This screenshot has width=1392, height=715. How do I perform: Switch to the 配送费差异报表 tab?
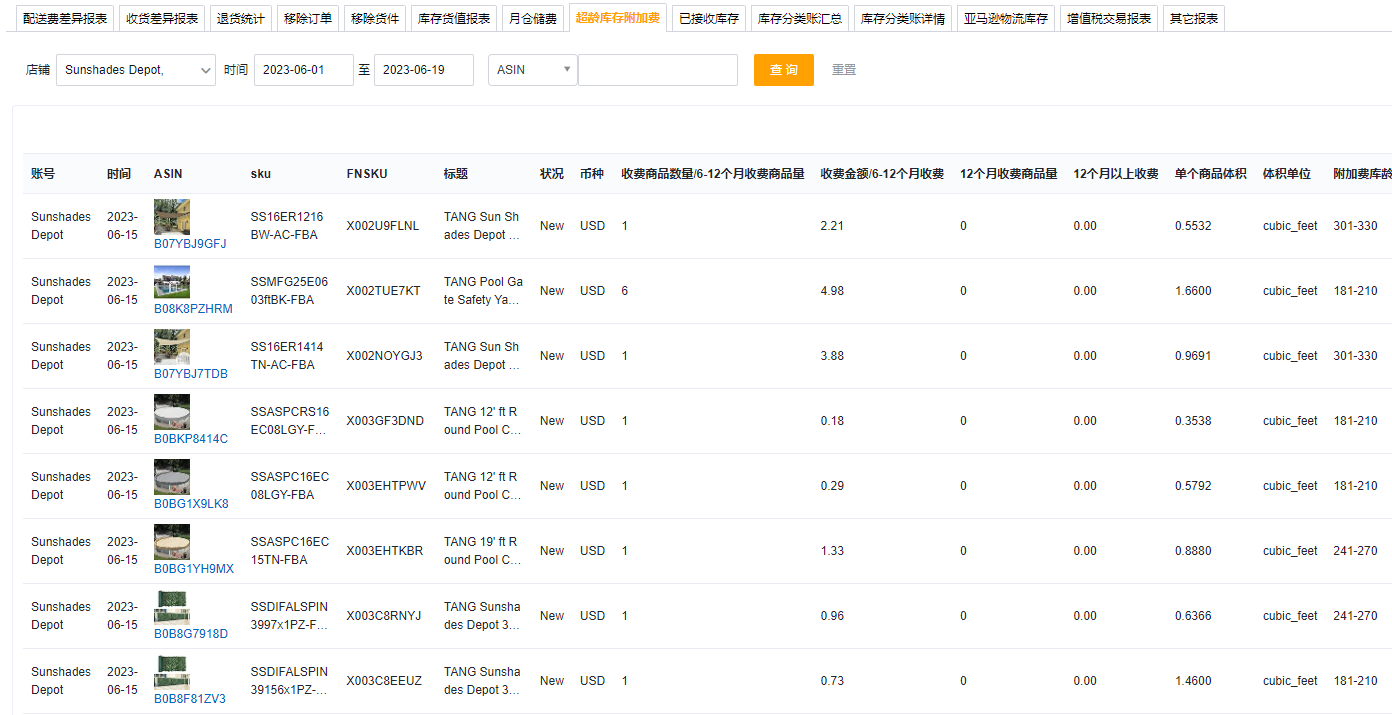click(x=65, y=18)
